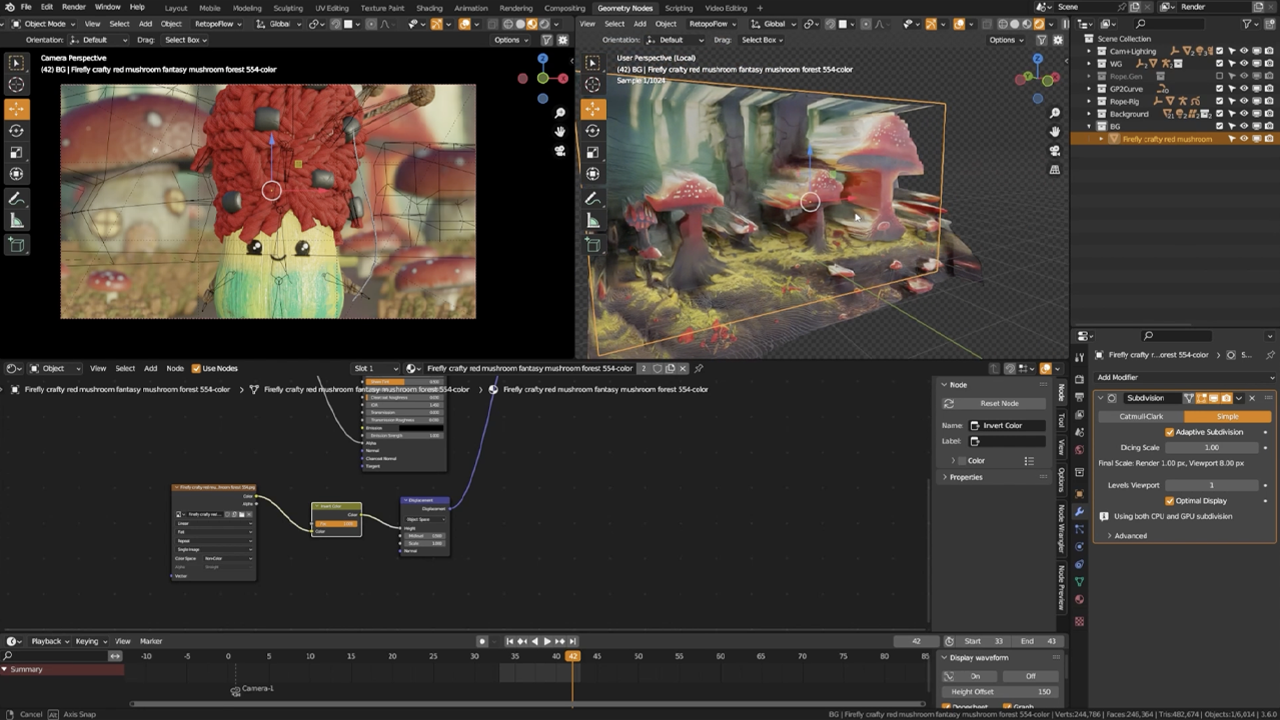Select the Cursor tool in left viewport

tap(16, 85)
